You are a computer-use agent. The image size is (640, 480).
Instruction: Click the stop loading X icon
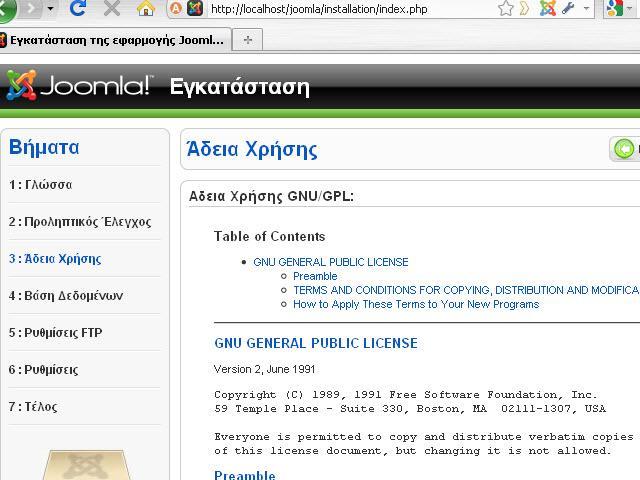point(111,8)
